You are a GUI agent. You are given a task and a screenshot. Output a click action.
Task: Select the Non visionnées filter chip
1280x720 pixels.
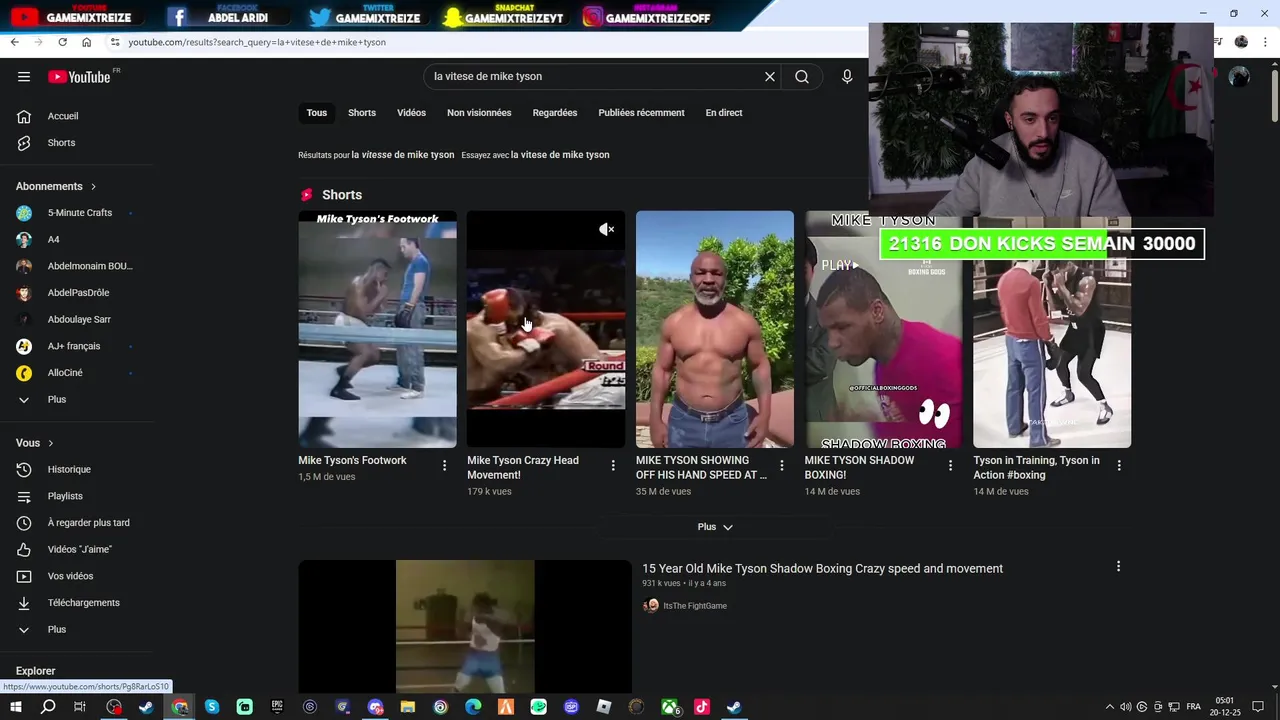479,113
